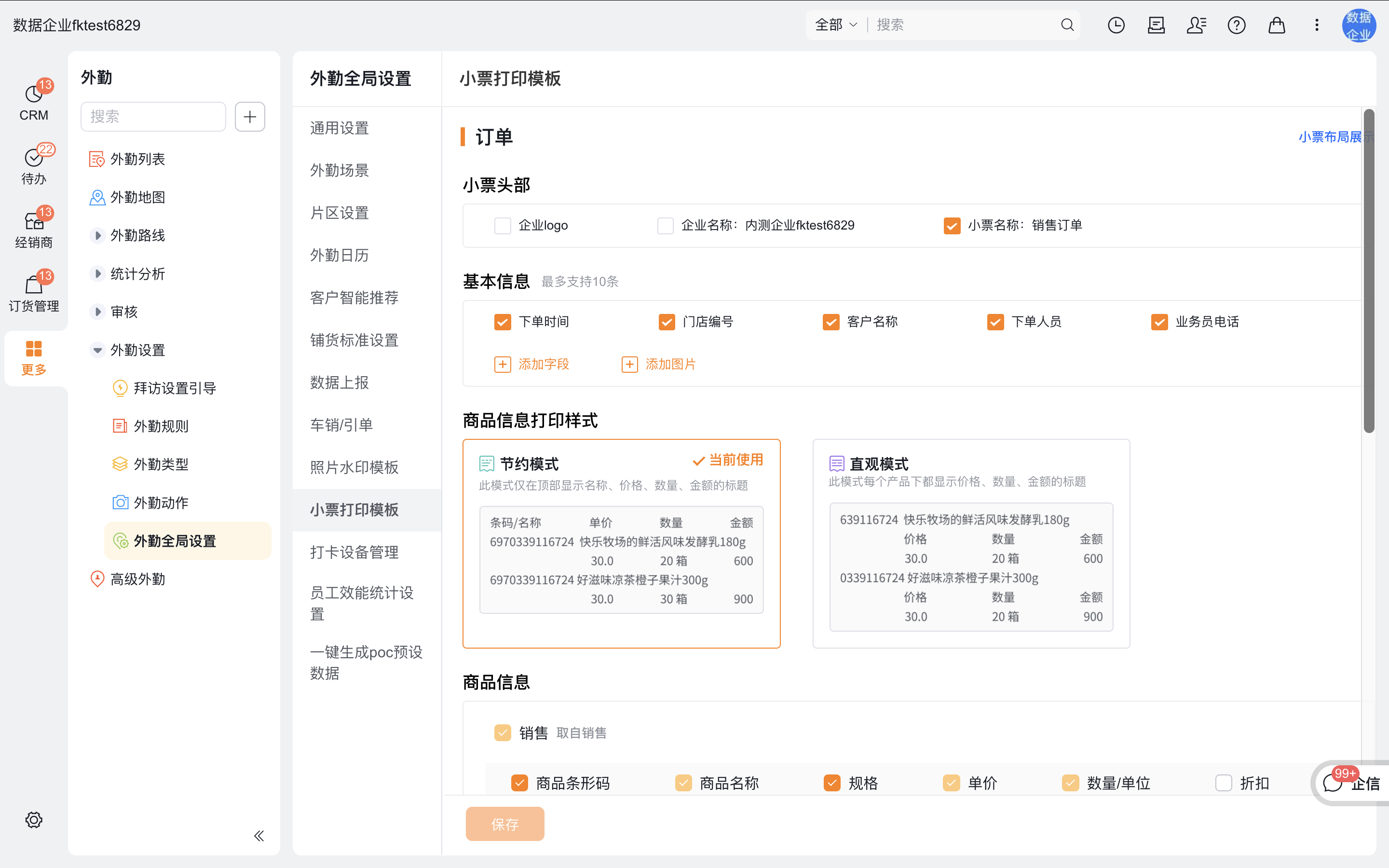
Task: Click the 小票布局展示 link
Action: coord(1336,136)
